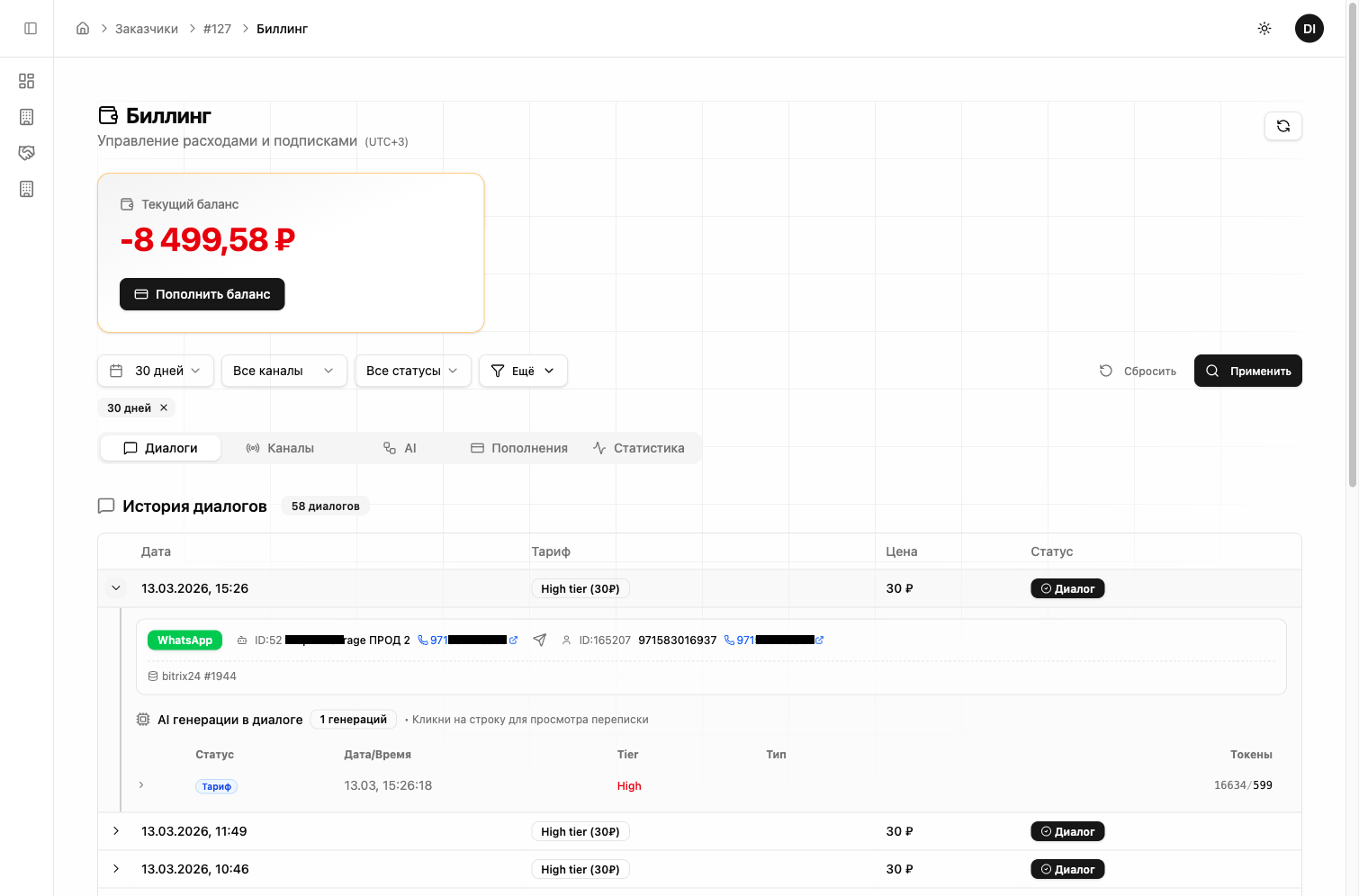Click the Пополнить баланс button
The width and height of the screenshot is (1359, 896).
point(202,294)
